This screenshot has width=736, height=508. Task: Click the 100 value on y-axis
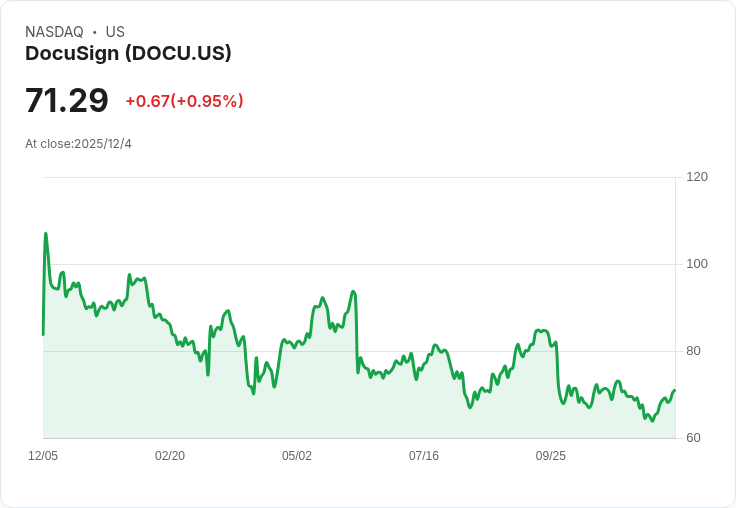point(697,264)
